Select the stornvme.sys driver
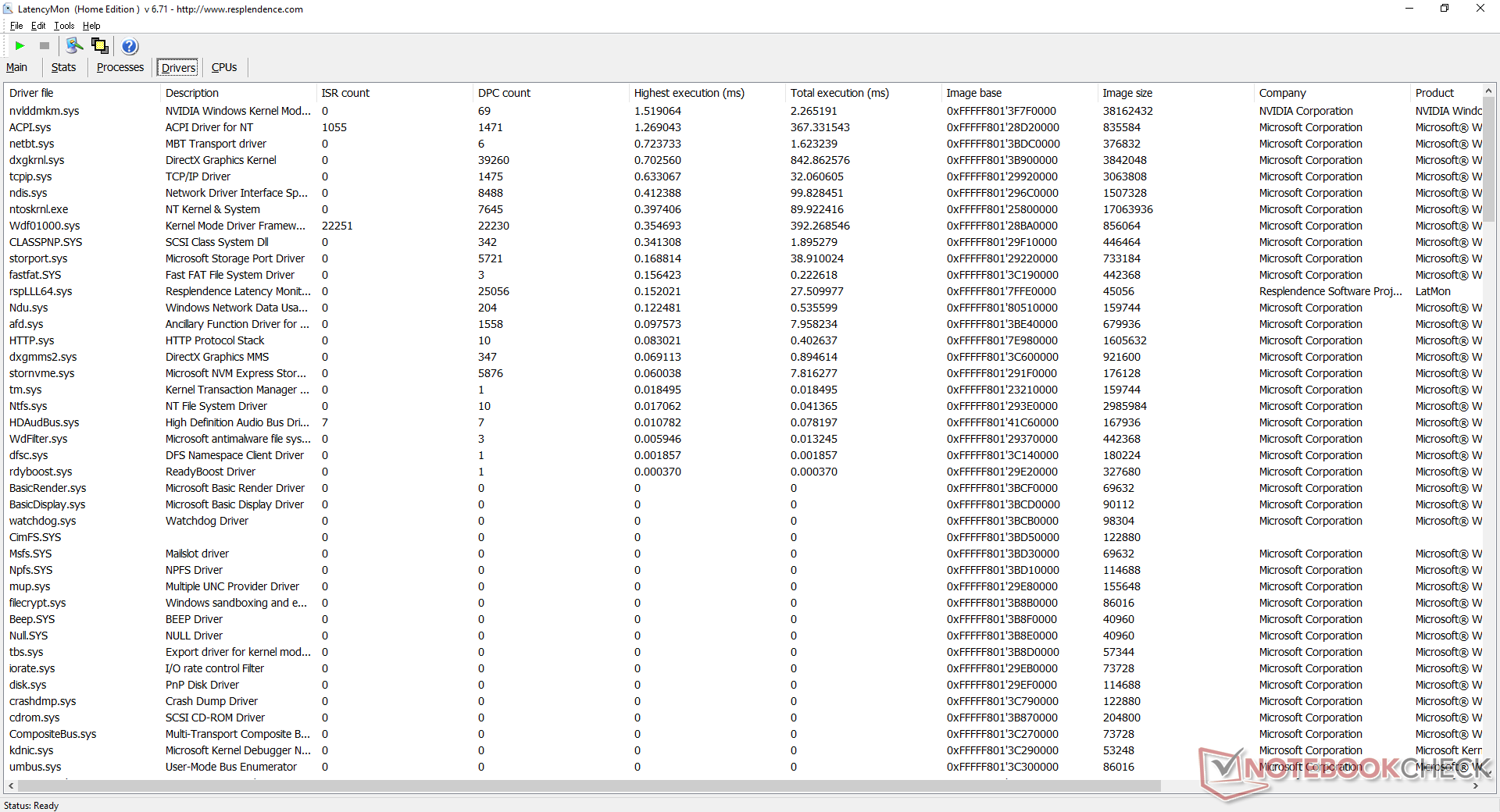This screenshot has width=1500, height=812. click(x=743, y=373)
